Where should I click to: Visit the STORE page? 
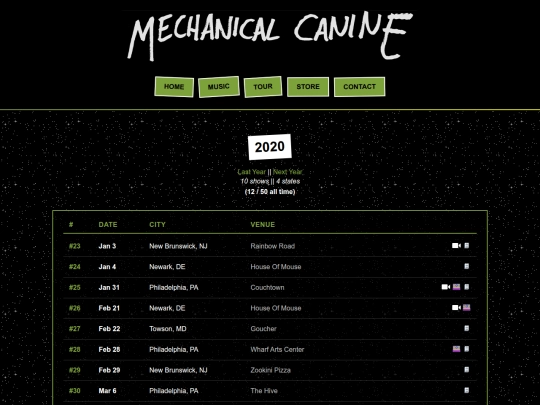pyautogui.click(x=308, y=87)
